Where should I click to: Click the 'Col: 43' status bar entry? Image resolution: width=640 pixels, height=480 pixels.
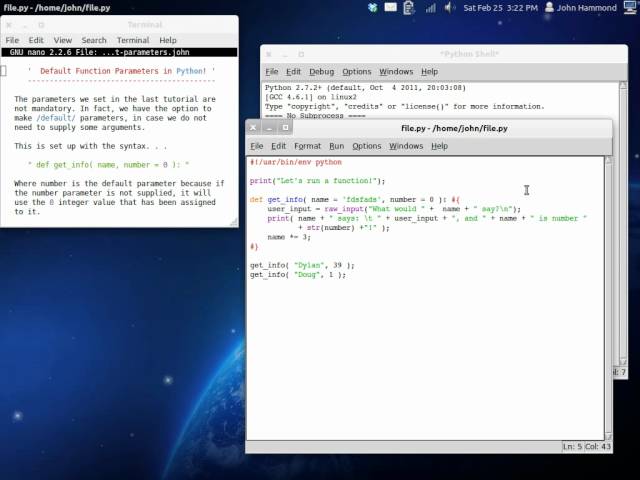(598, 447)
